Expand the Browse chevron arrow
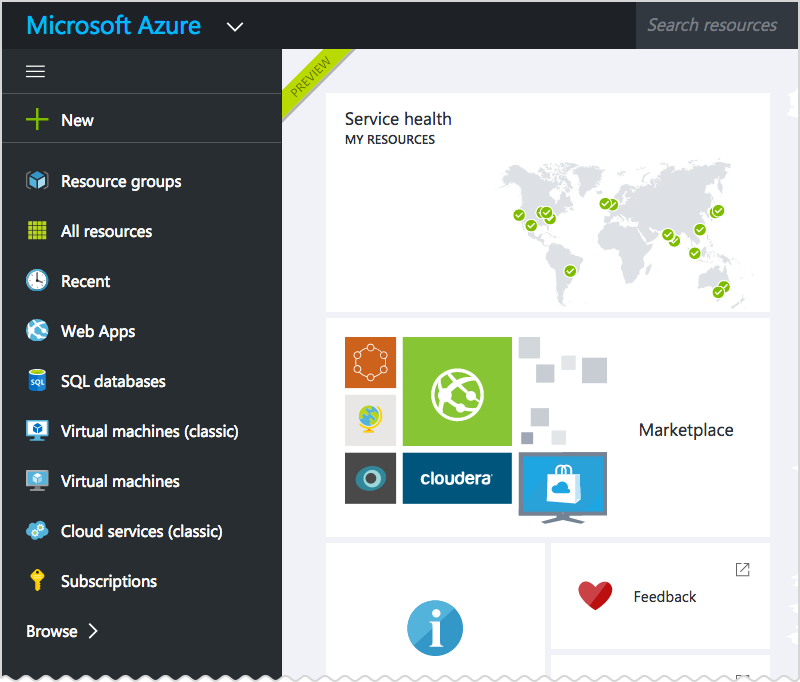The width and height of the screenshot is (800, 682). 93,631
